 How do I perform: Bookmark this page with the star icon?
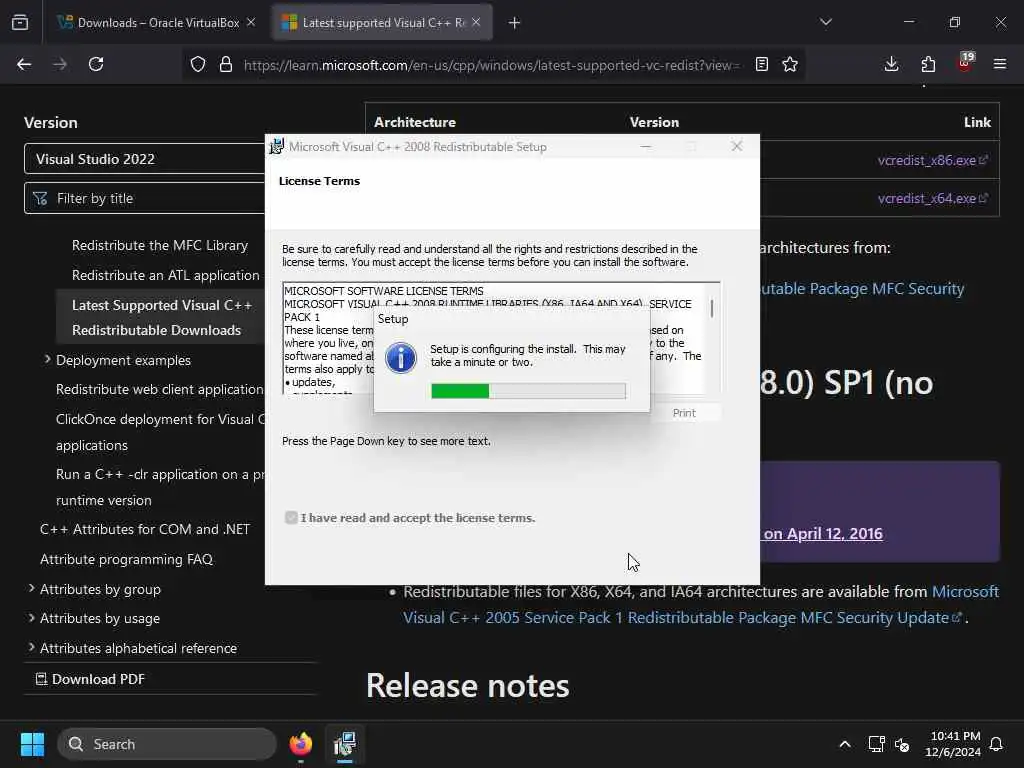tap(790, 64)
